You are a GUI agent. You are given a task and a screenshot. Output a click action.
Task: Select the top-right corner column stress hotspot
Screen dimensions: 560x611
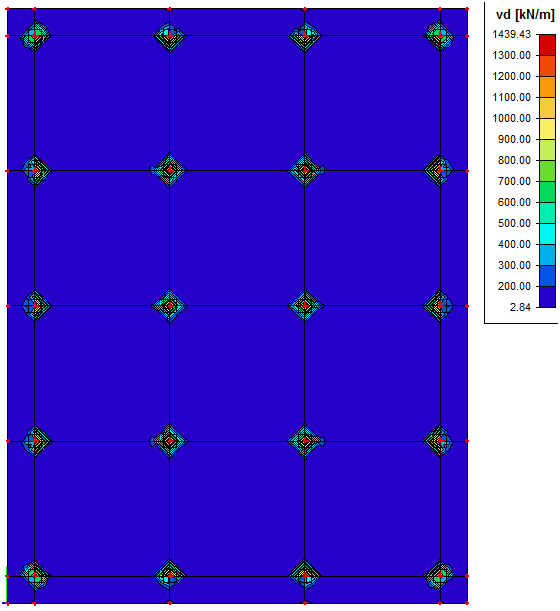[x=440, y=35]
